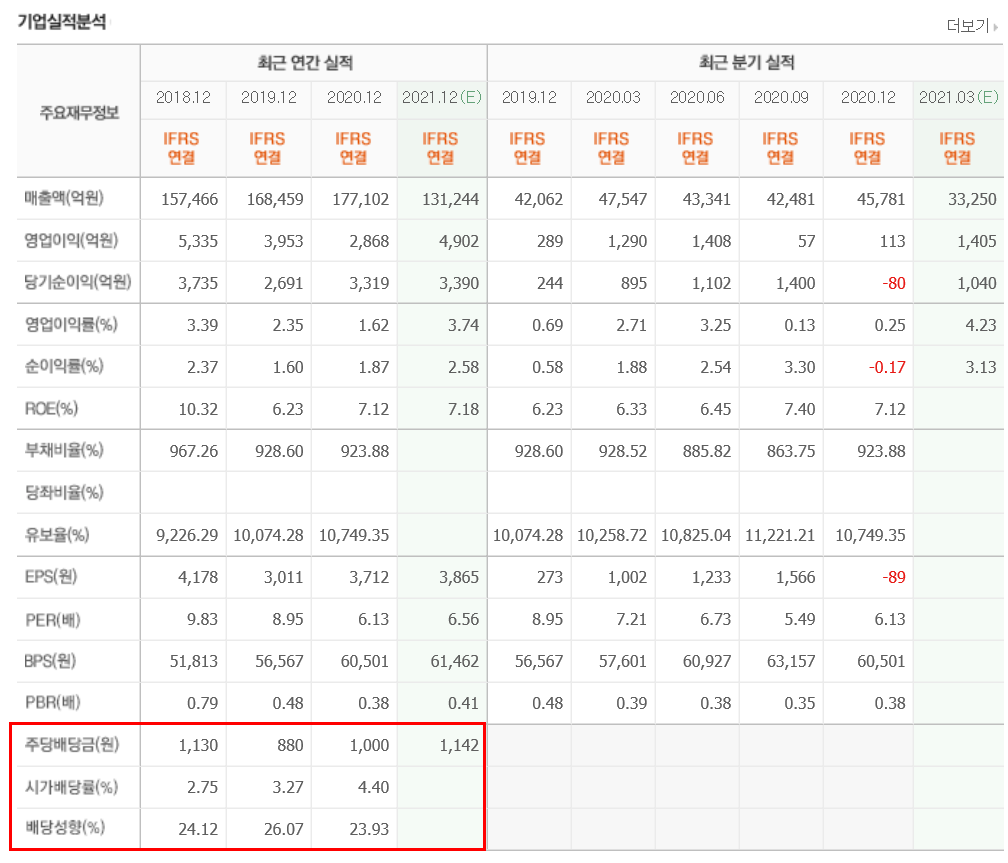This screenshot has height=863, width=1008.
Task: Click the PER(배) row label
Action: coord(53,619)
